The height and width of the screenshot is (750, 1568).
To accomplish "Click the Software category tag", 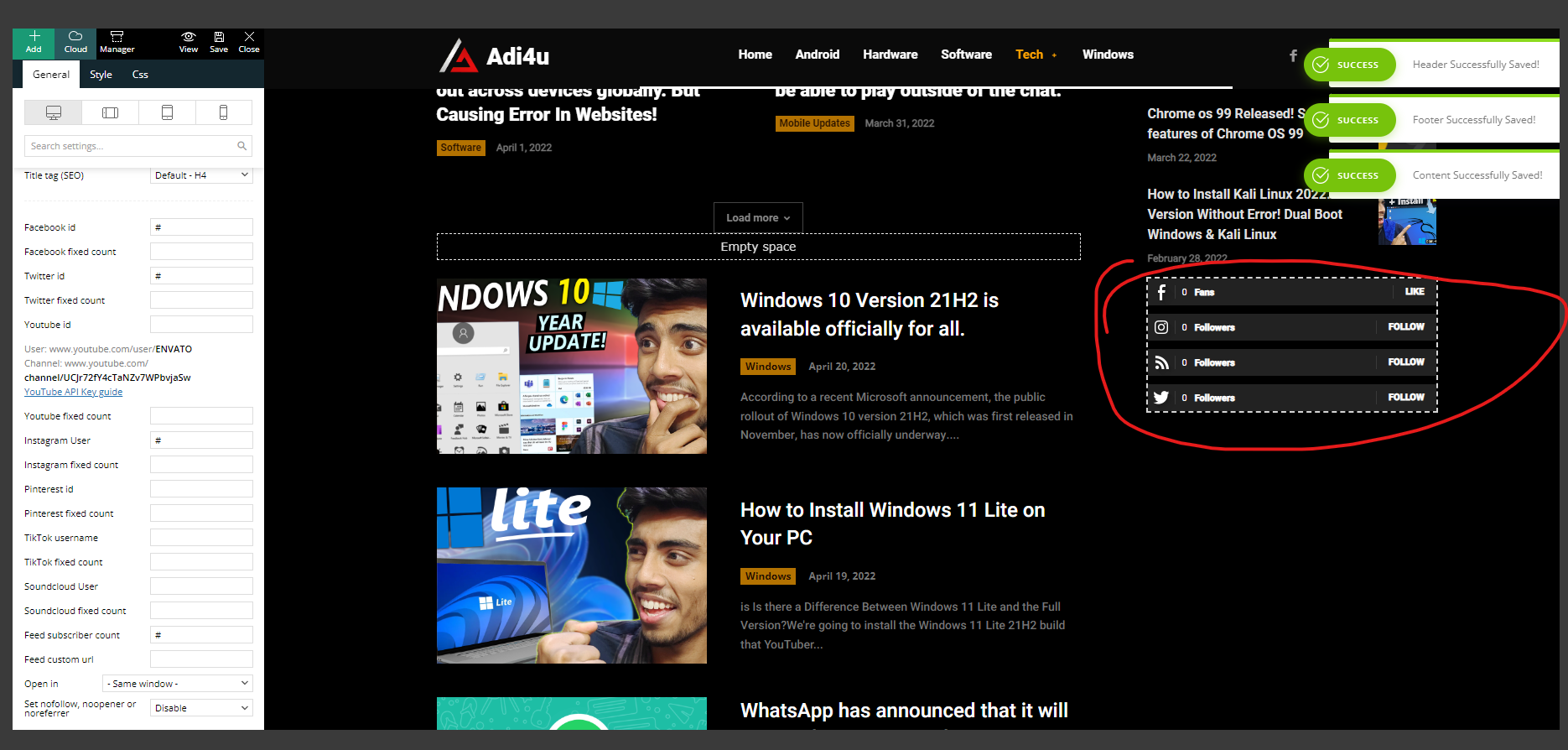I will [x=461, y=148].
